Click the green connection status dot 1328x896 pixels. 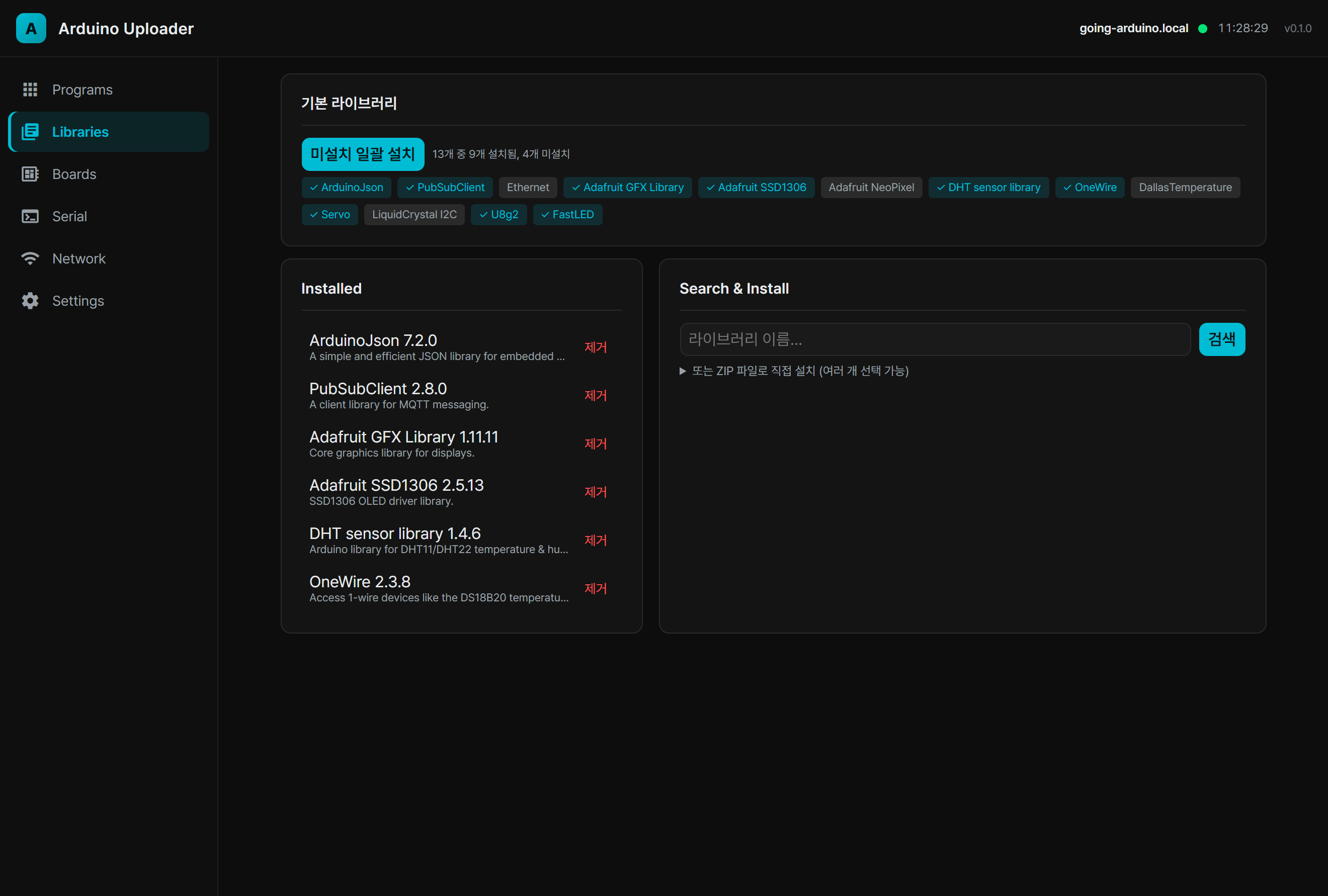pyautogui.click(x=1203, y=29)
